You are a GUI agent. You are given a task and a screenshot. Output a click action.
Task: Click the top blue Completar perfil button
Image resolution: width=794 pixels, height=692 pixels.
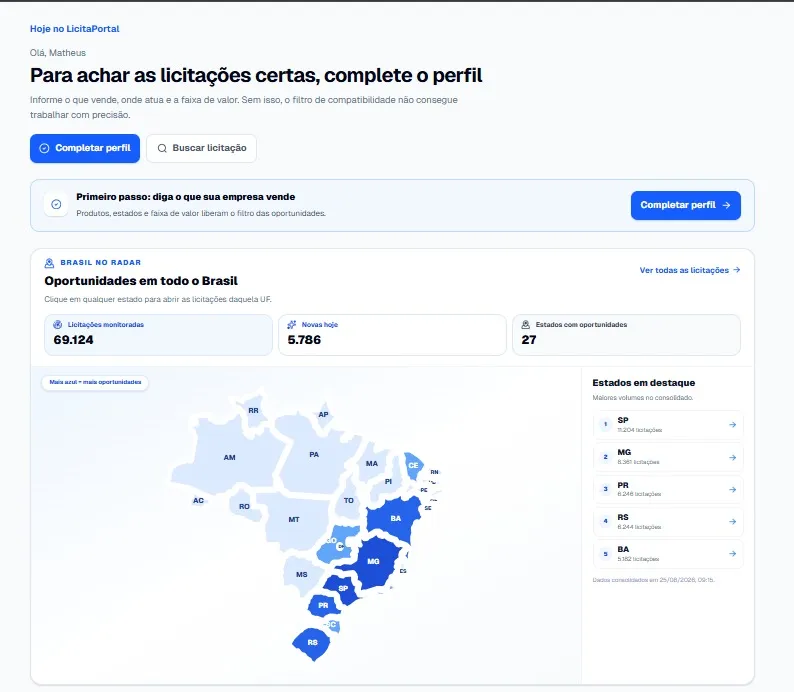pyautogui.click(x=85, y=148)
